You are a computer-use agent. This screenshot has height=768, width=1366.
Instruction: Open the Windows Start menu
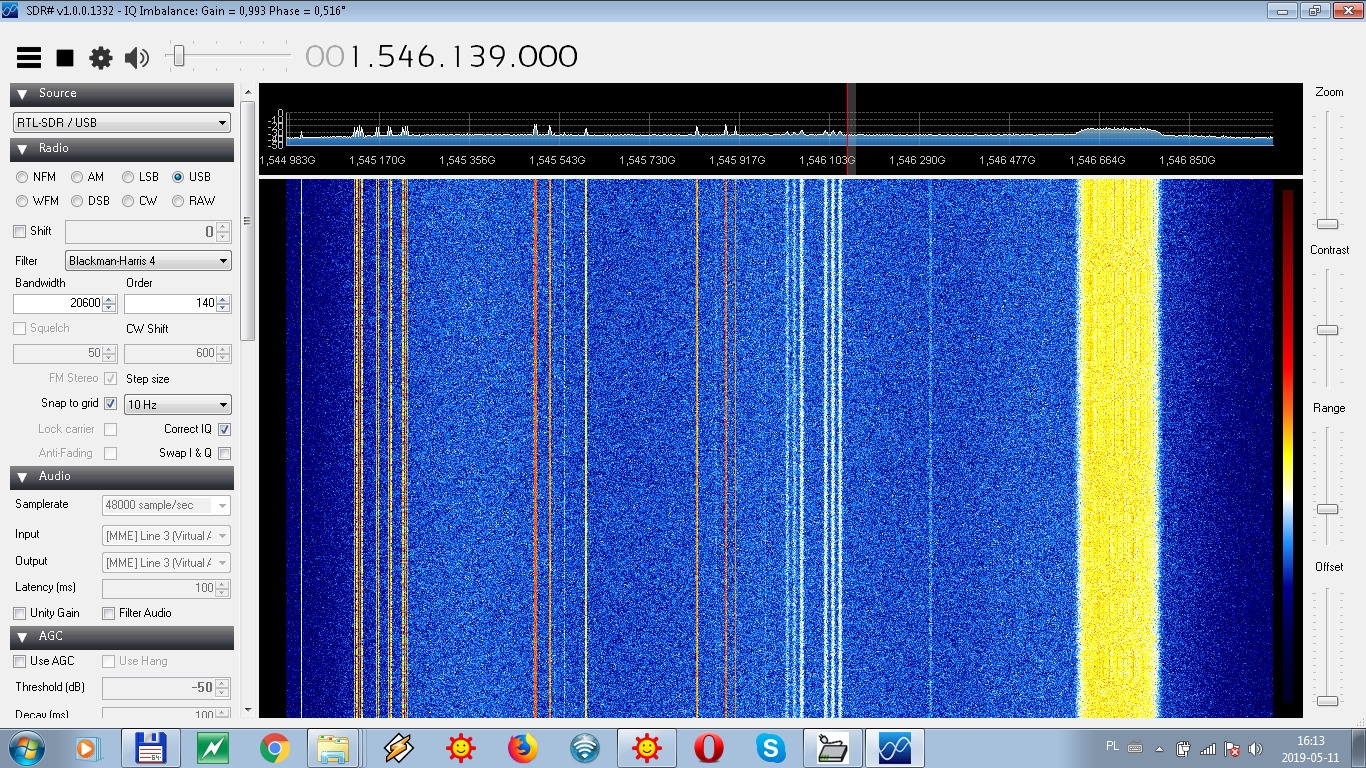point(26,748)
